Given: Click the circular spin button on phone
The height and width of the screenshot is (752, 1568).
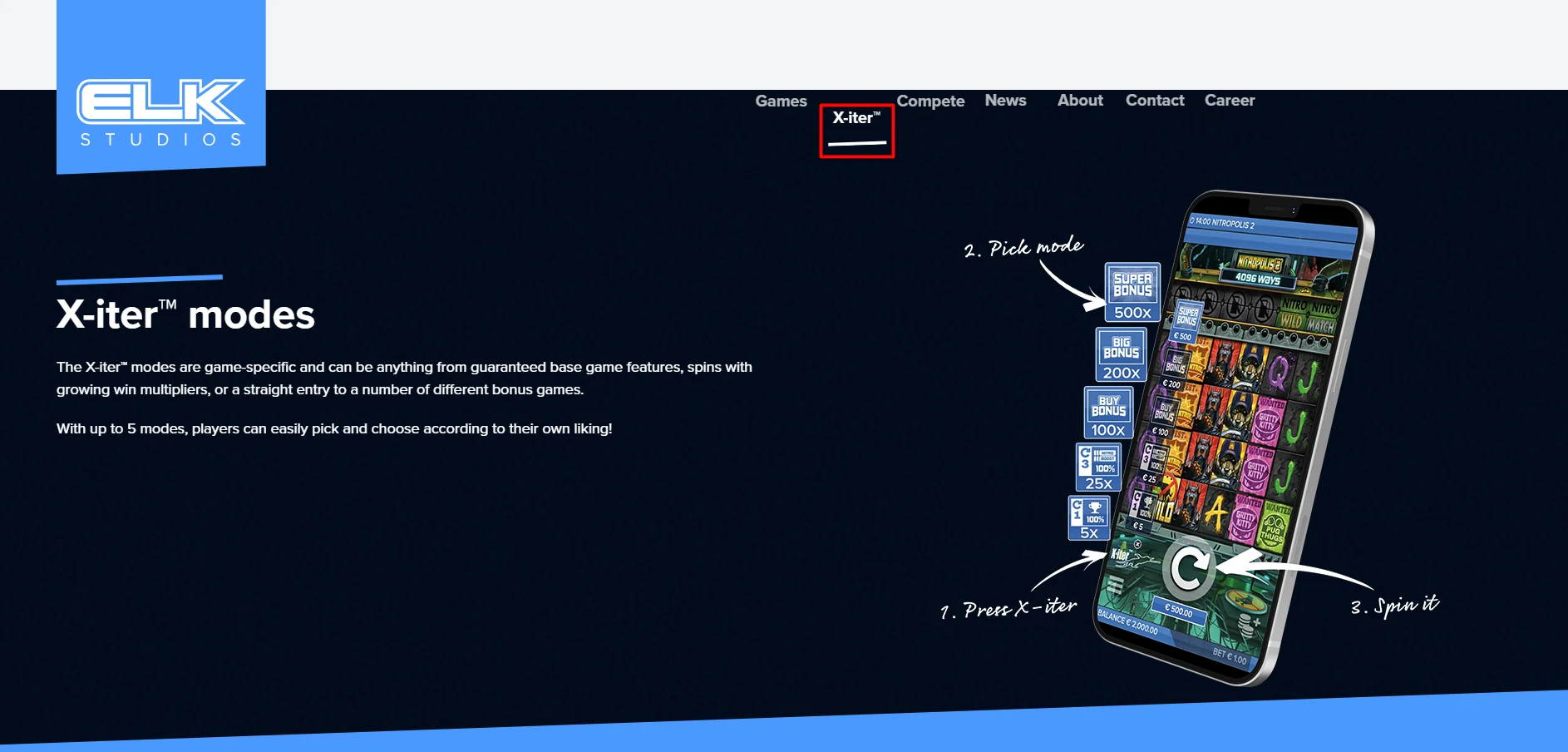Looking at the screenshot, I should click(x=1190, y=569).
